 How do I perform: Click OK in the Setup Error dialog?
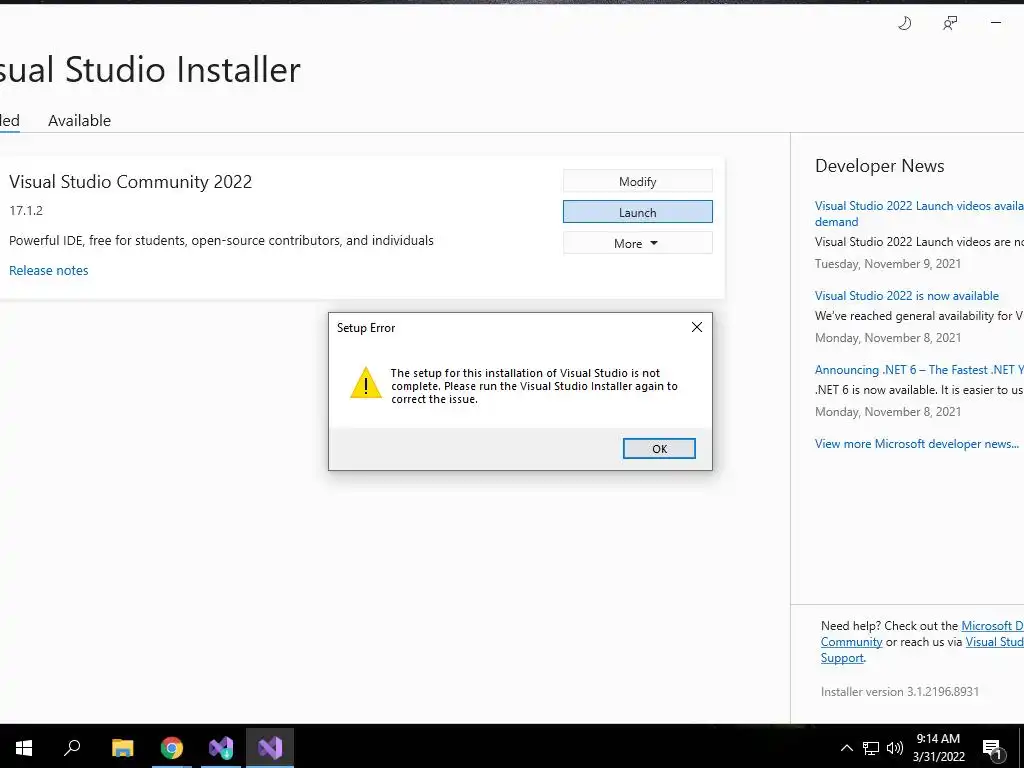[x=659, y=449]
